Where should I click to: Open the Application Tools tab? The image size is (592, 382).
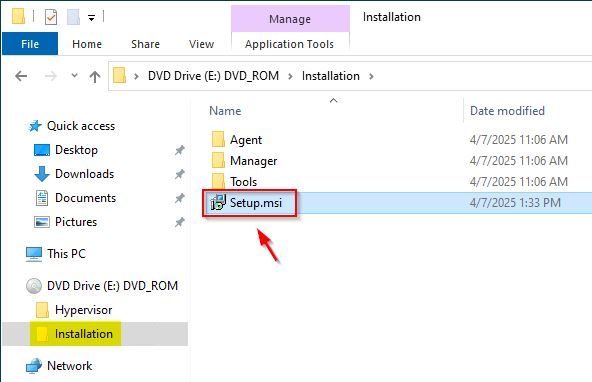(x=289, y=44)
